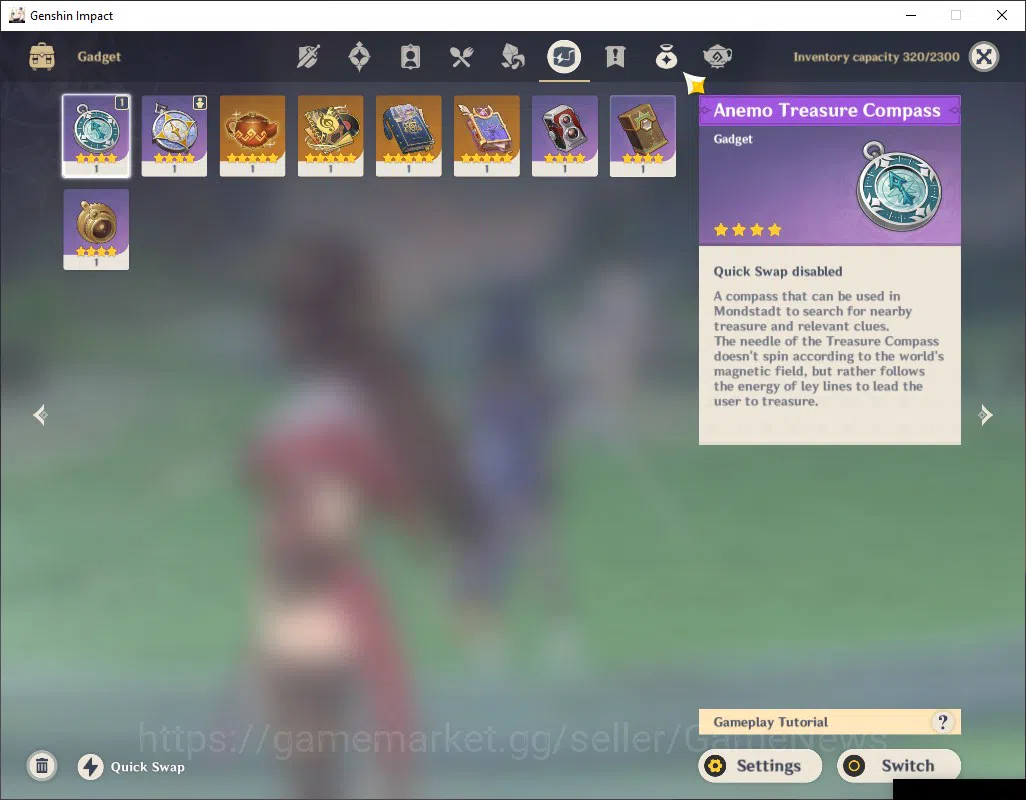Open the Quest items tab
Viewport: 1026px width, 800px height.
[x=615, y=57]
